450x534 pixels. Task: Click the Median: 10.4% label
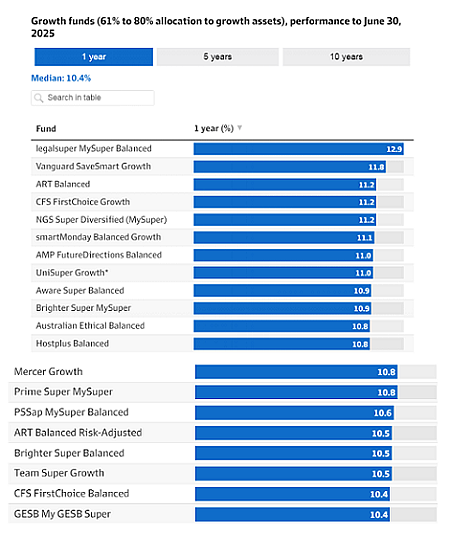[x=61, y=78]
